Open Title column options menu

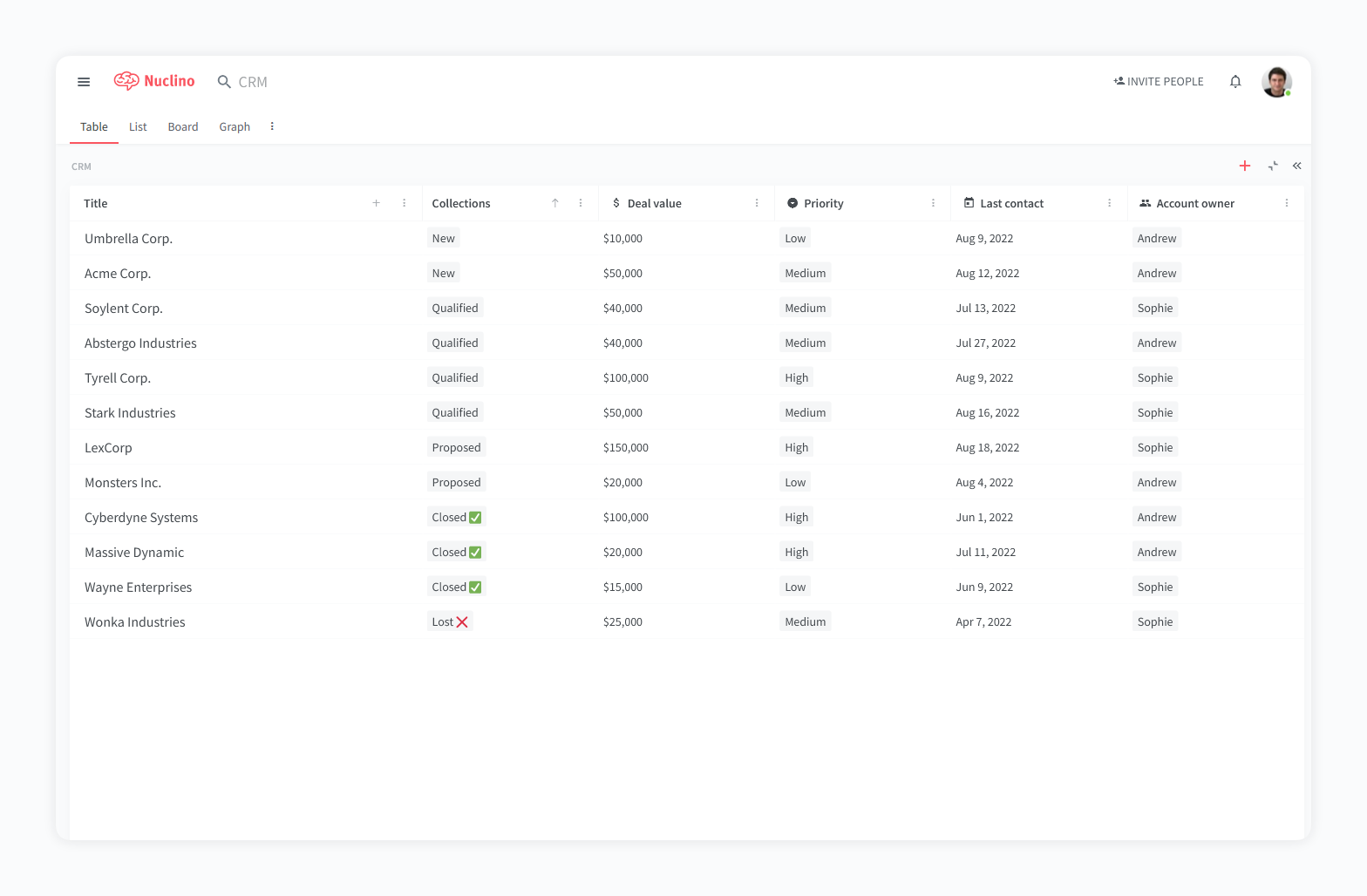[x=405, y=203]
